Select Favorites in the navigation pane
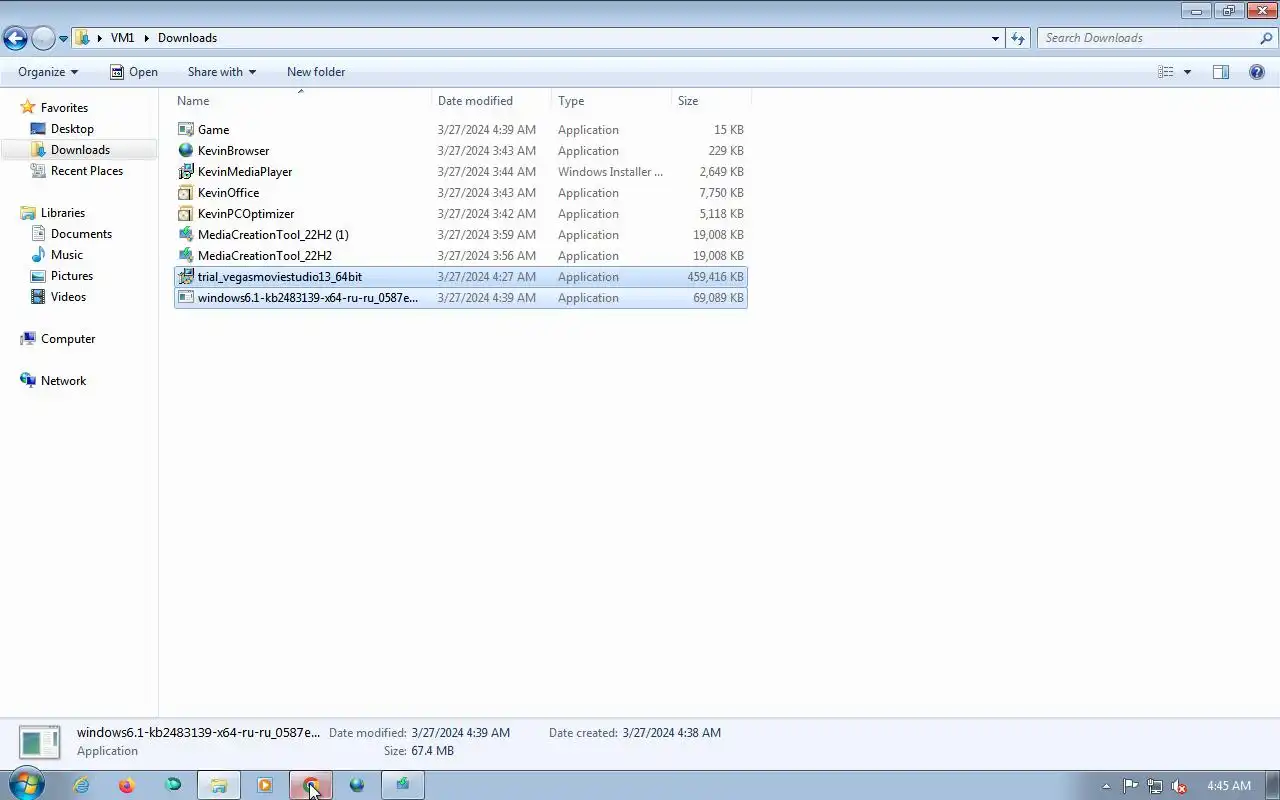The height and width of the screenshot is (800, 1280). coord(64,108)
